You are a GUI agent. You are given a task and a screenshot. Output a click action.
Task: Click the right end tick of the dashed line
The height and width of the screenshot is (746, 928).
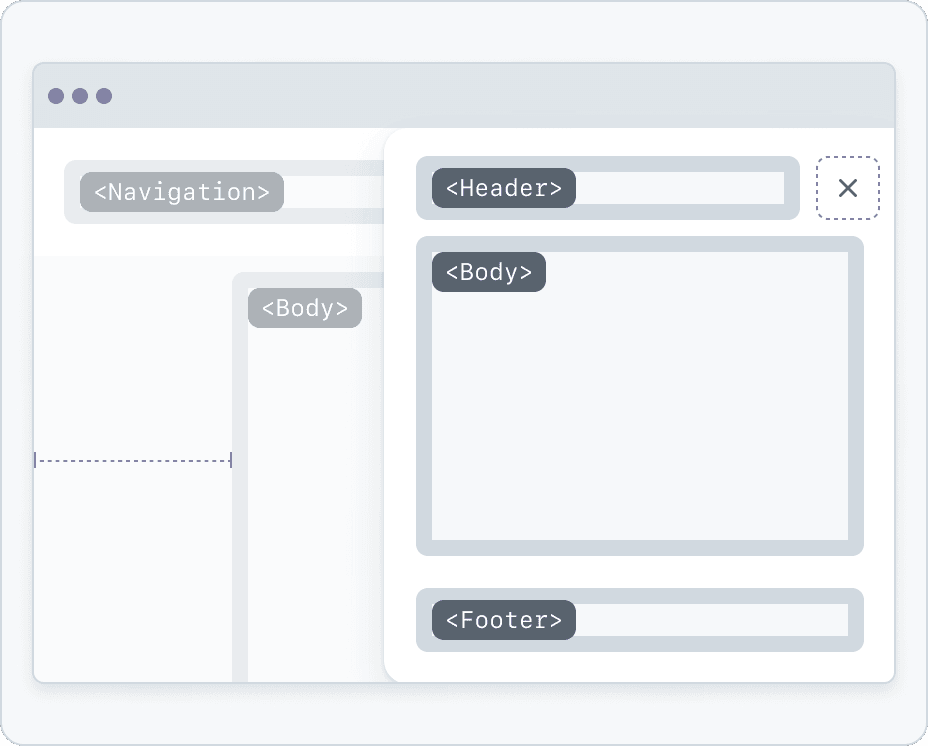click(231, 460)
